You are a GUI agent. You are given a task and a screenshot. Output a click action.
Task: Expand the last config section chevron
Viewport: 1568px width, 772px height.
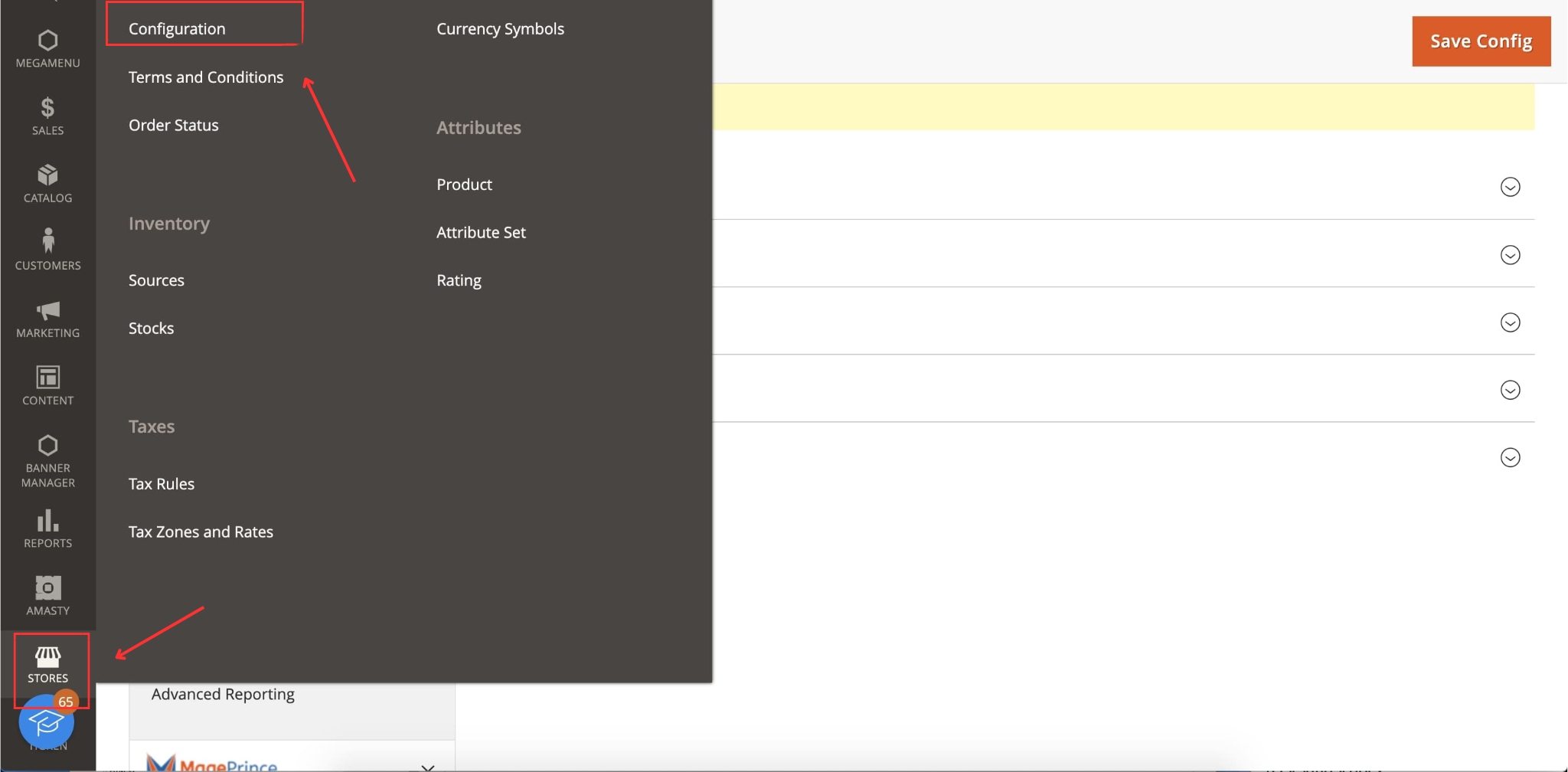click(1510, 457)
